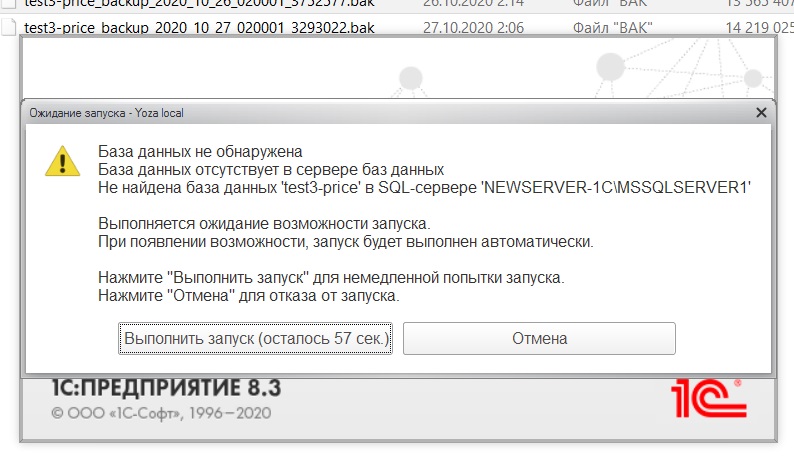Click the "Ожидание запуска - Yoza local" title bar
The height and width of the screenshot is (463, 794).
pyautogui.click(x=300, y=113)
